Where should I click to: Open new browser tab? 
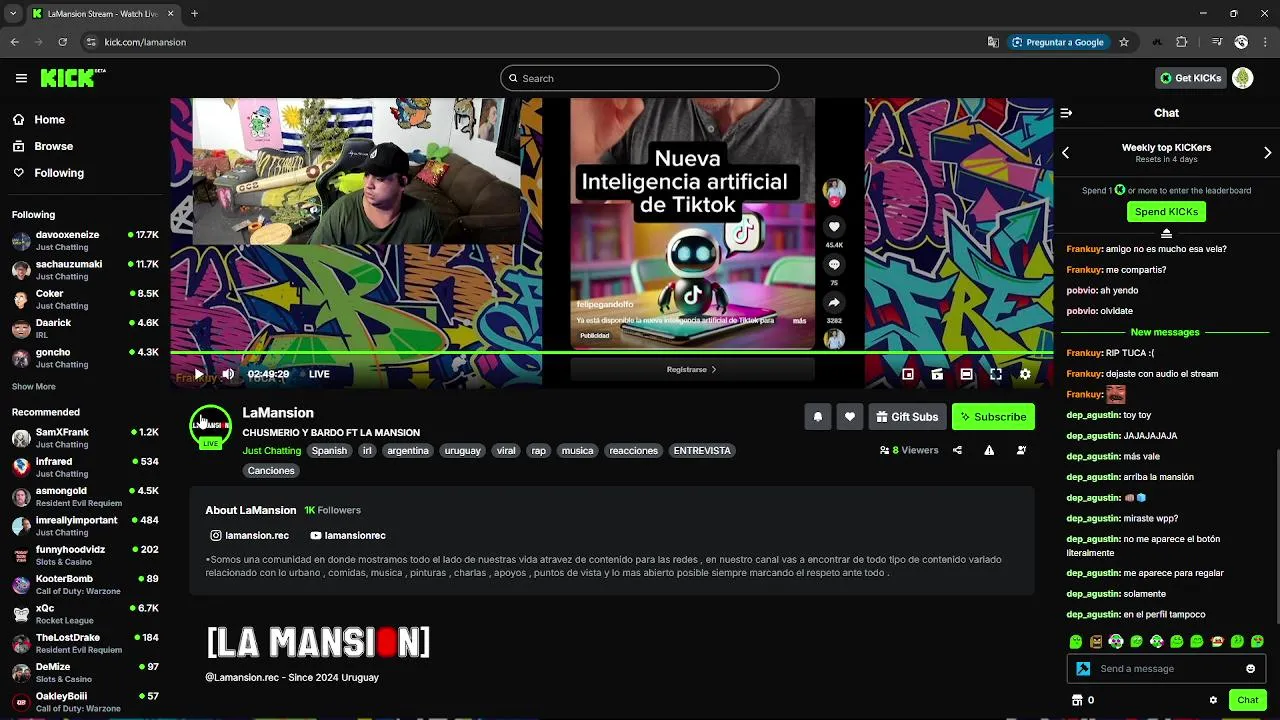[x=194, y=14]
